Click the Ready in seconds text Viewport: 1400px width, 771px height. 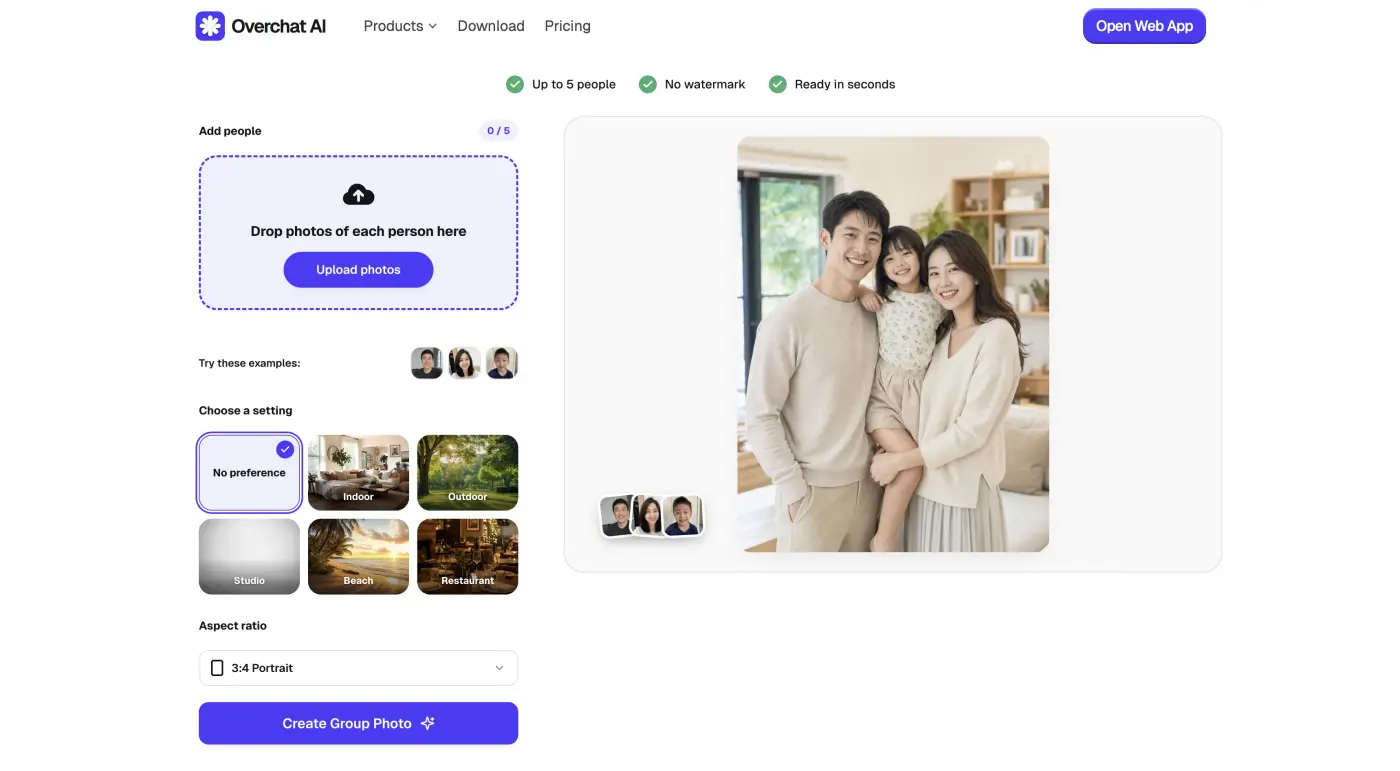pyautogui.click(x=845, y=84)
